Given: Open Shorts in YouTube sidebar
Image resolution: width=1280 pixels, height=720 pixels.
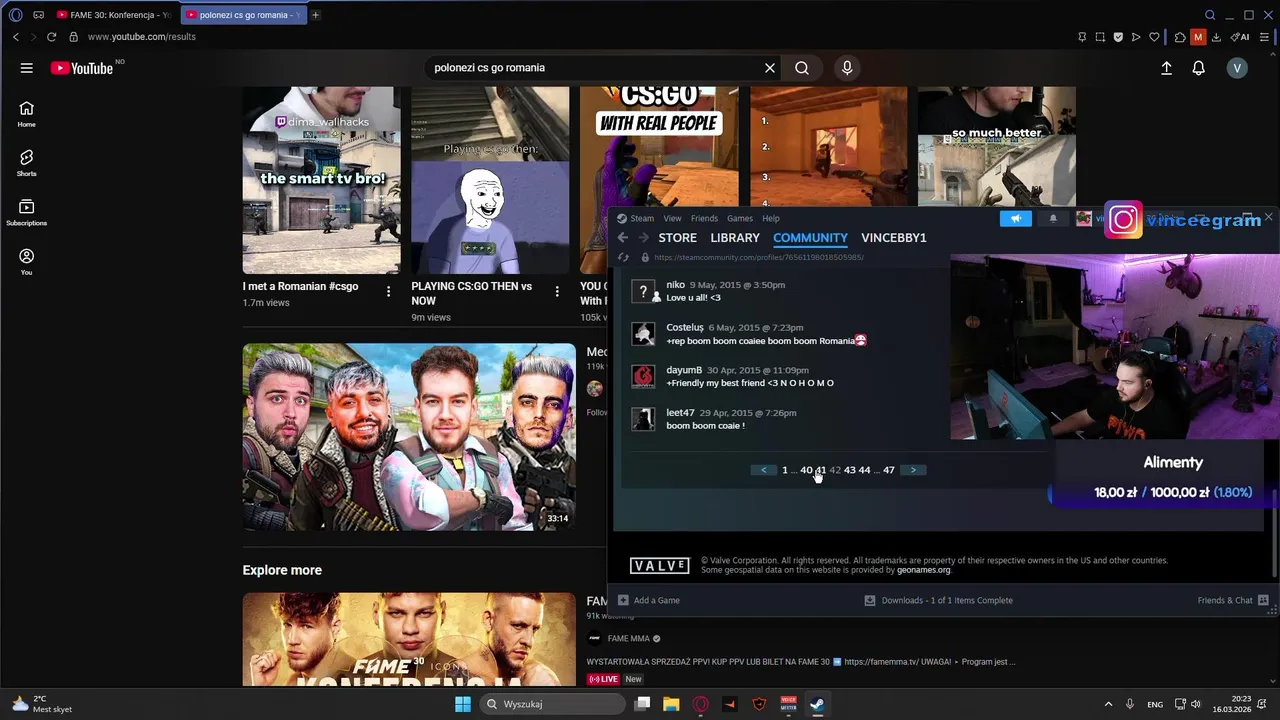Looking at the screenshot, I should pos(26,163).
